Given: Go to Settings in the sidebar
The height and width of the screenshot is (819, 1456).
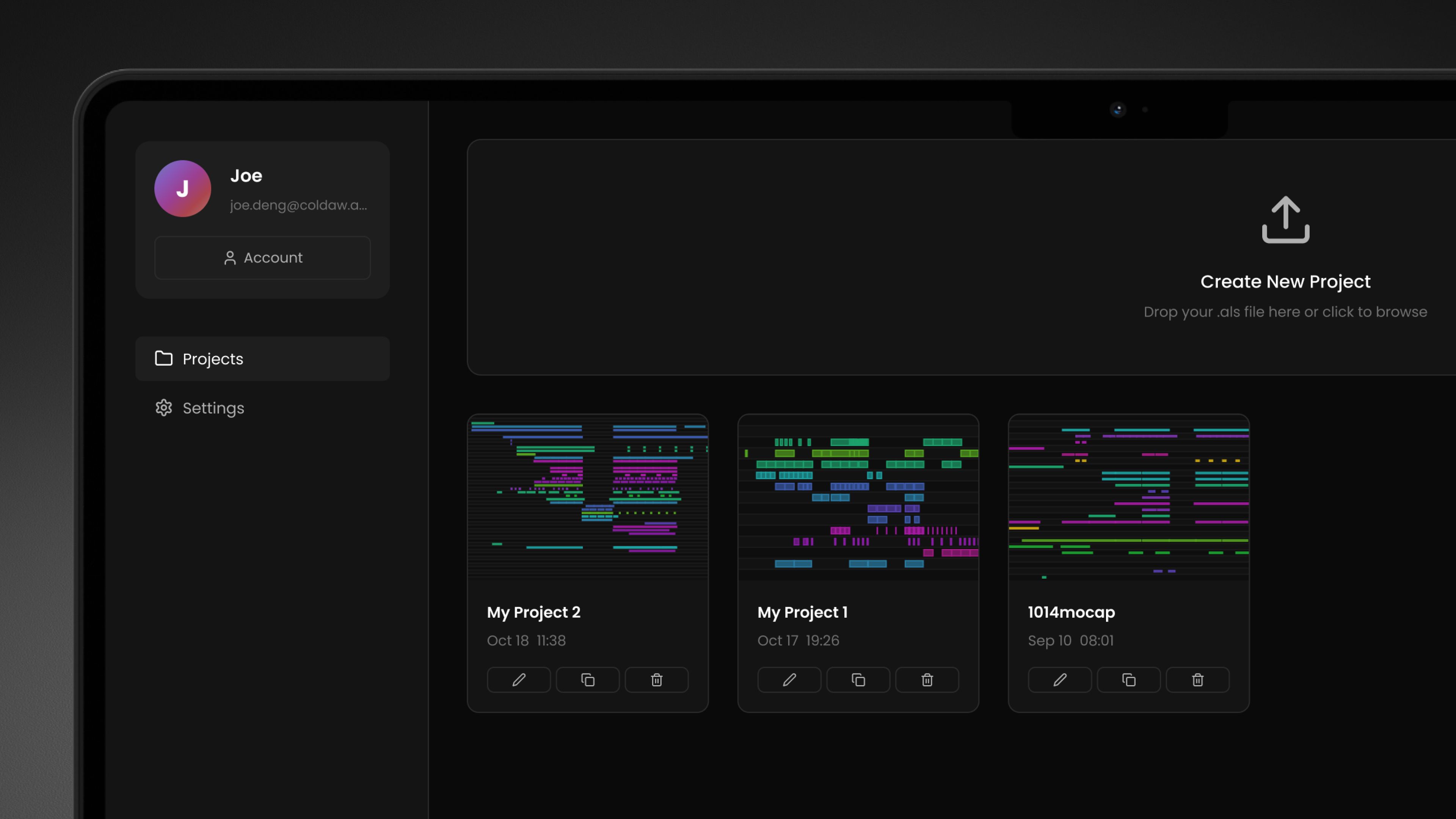Looking at the screenshot, I should [x=213, y=408].
